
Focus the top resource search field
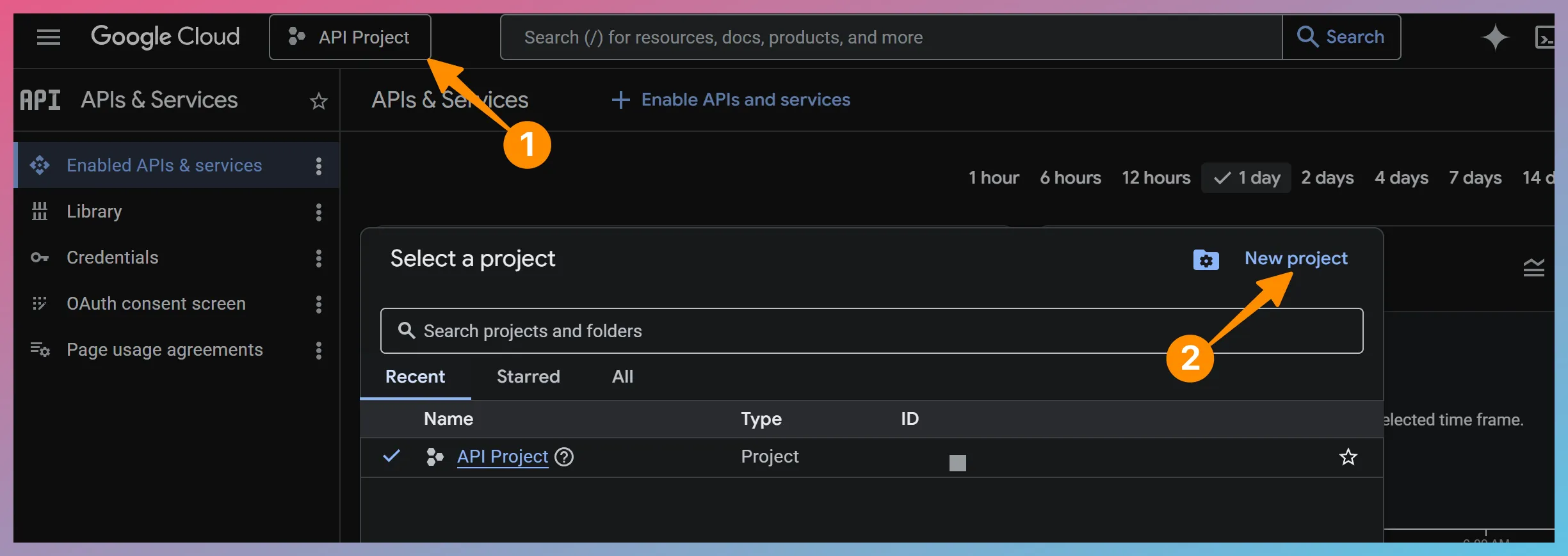[891, 37]
